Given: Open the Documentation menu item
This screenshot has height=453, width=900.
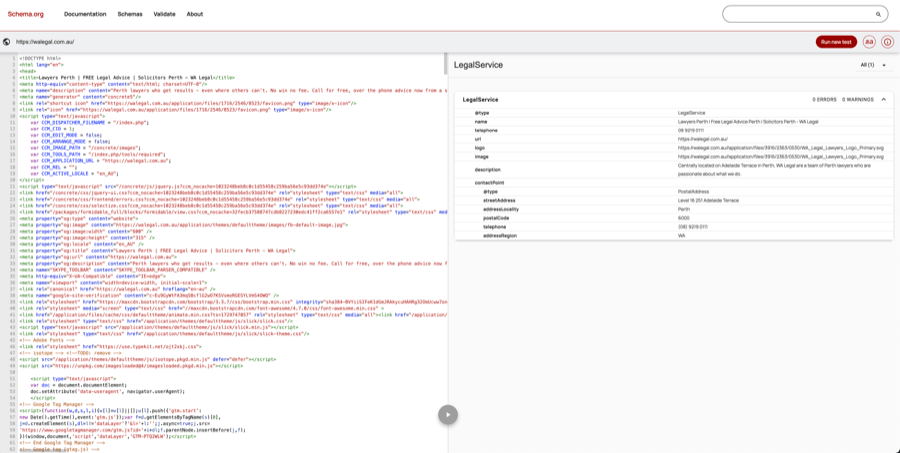Looking at the screenshot, I should (x=85, y=14).
